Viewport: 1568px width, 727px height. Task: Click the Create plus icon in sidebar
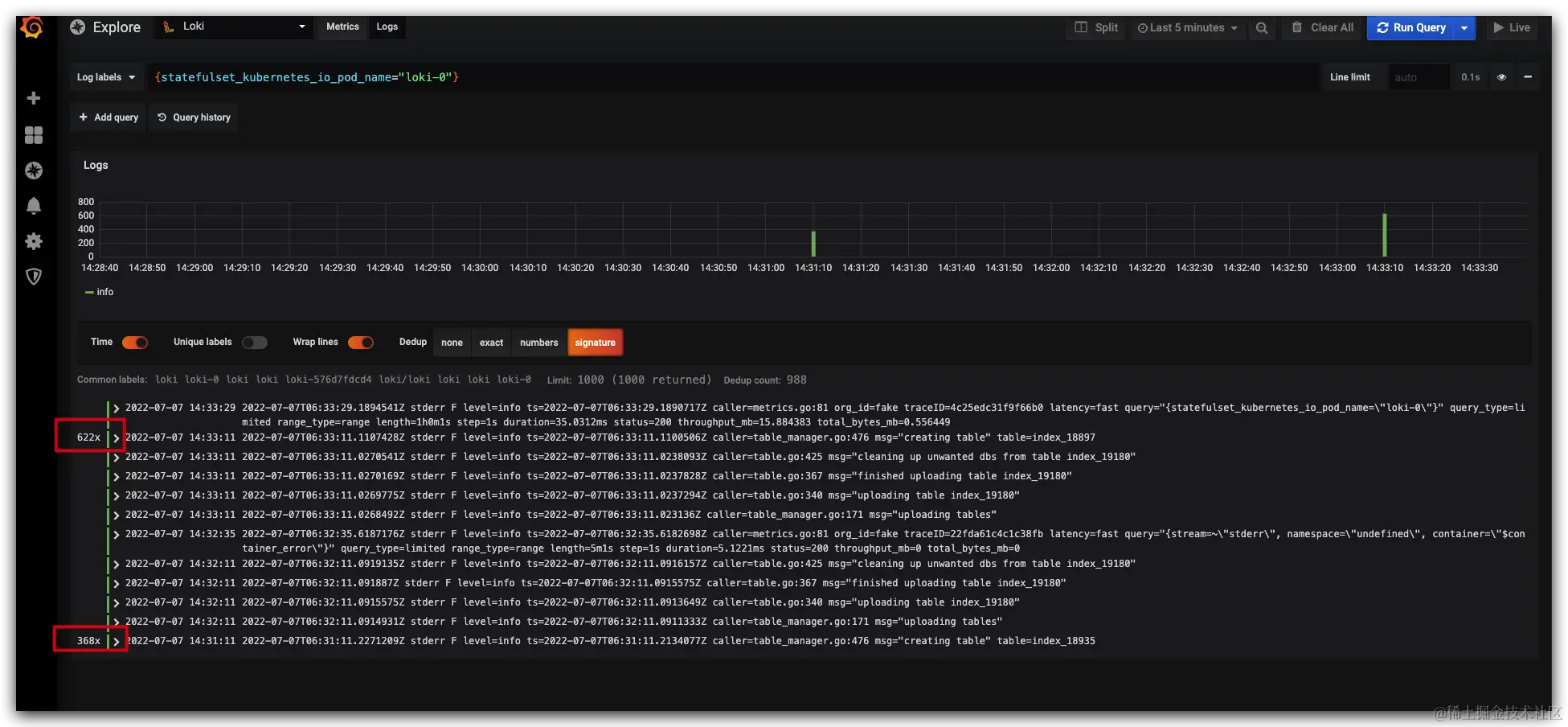34,98
